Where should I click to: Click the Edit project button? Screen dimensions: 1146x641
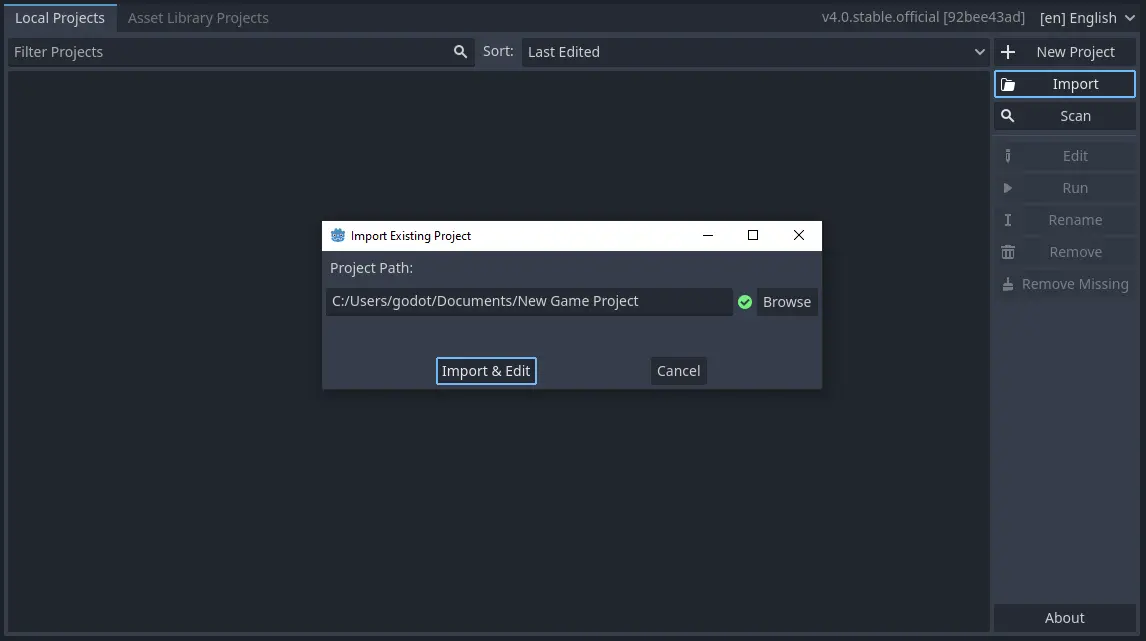pyautogui.click(x=1065, y=156)
